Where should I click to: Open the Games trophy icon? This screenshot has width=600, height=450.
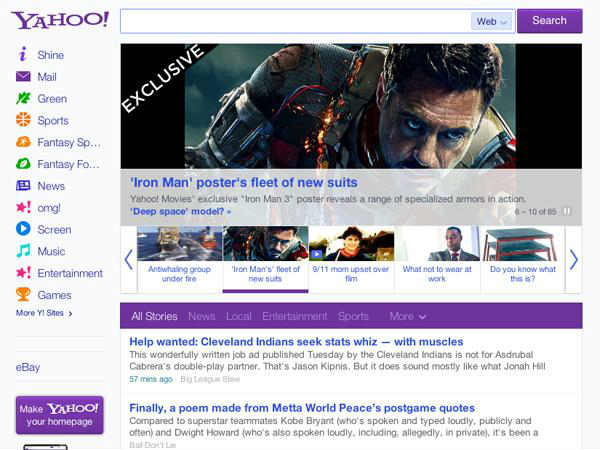(23, 294)
